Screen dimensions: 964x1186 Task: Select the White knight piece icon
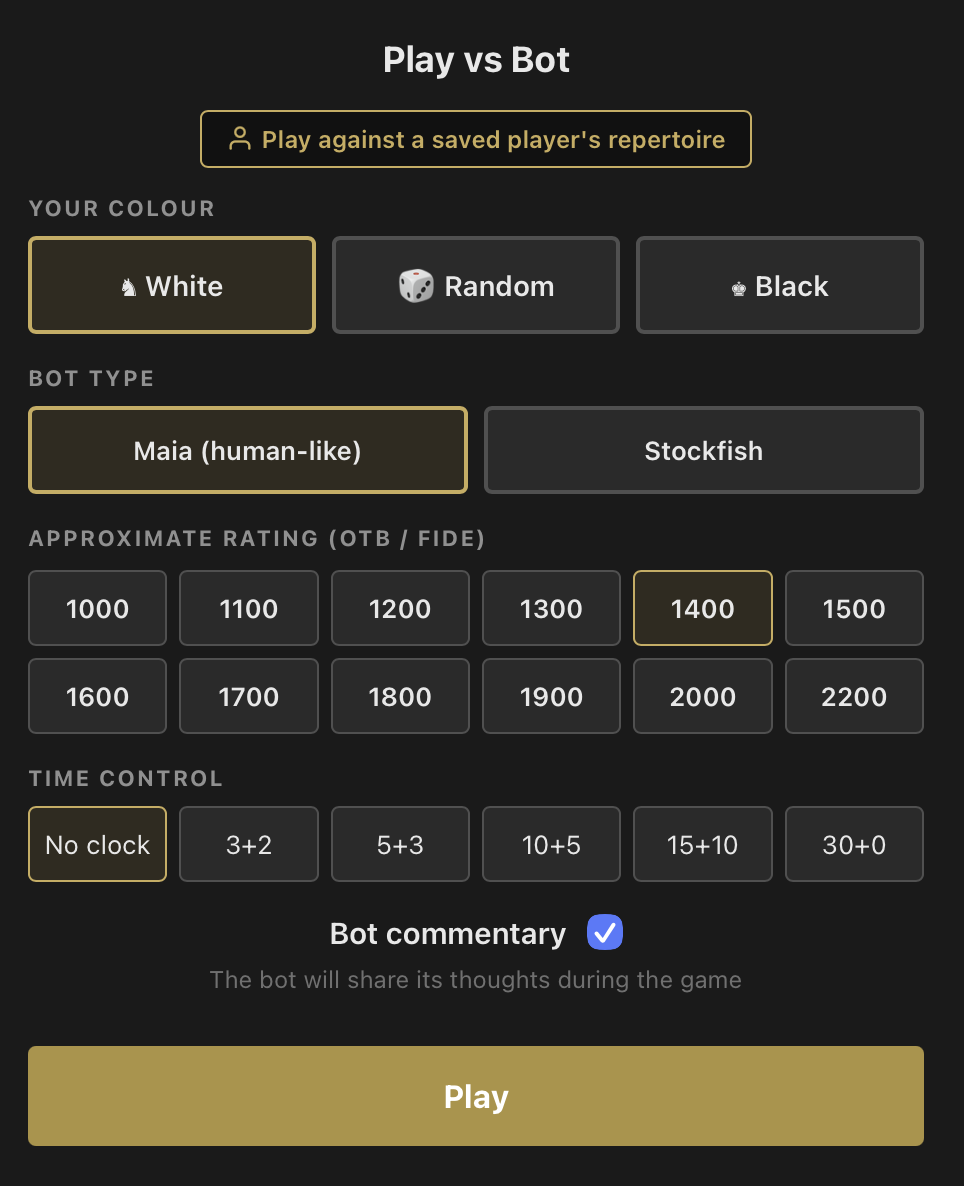click(x=127, y=286)
